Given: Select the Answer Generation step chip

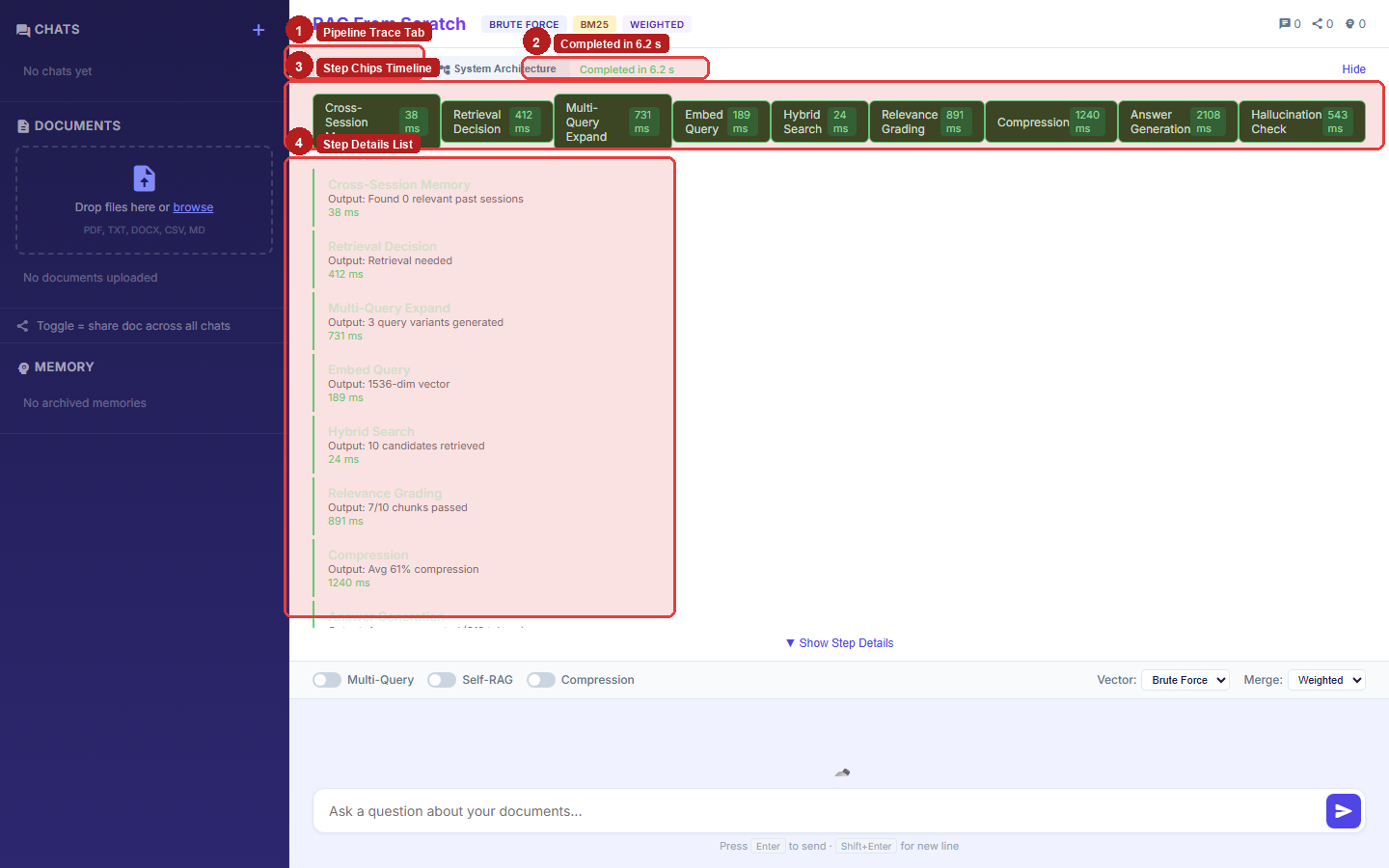Looking at the screenshot, I should (x=1178, y=122).
